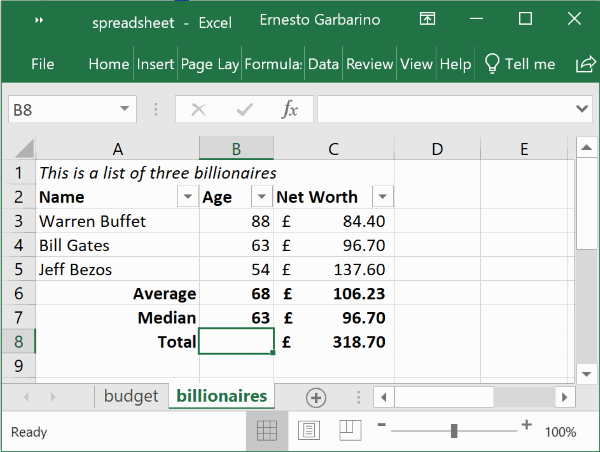
Task: Open the Net Worth filter dropdown
Action: pyautogui.click(x=382, y=197)
